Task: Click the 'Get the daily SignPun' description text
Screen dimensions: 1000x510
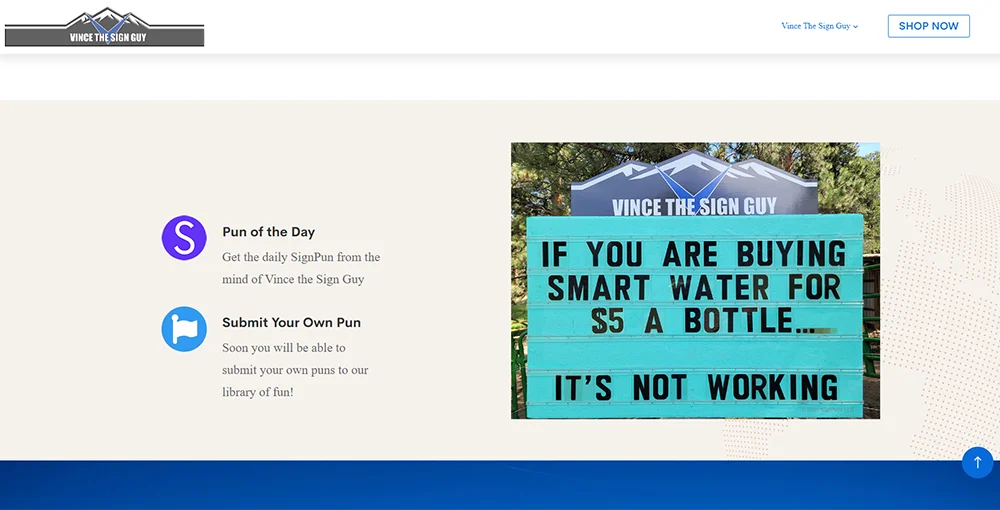Action: point(301,268)
